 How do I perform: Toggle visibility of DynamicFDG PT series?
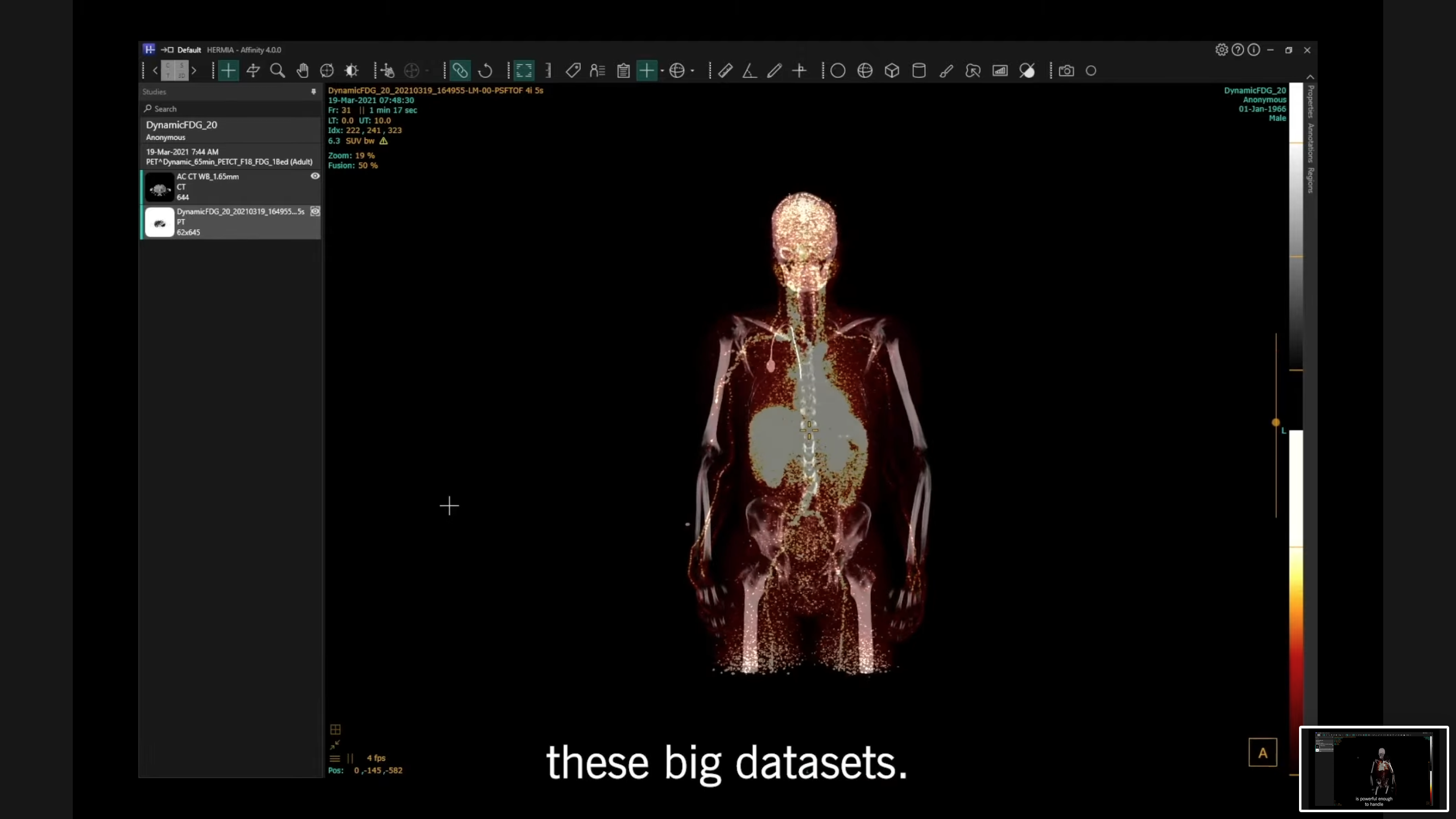(315, 212)
